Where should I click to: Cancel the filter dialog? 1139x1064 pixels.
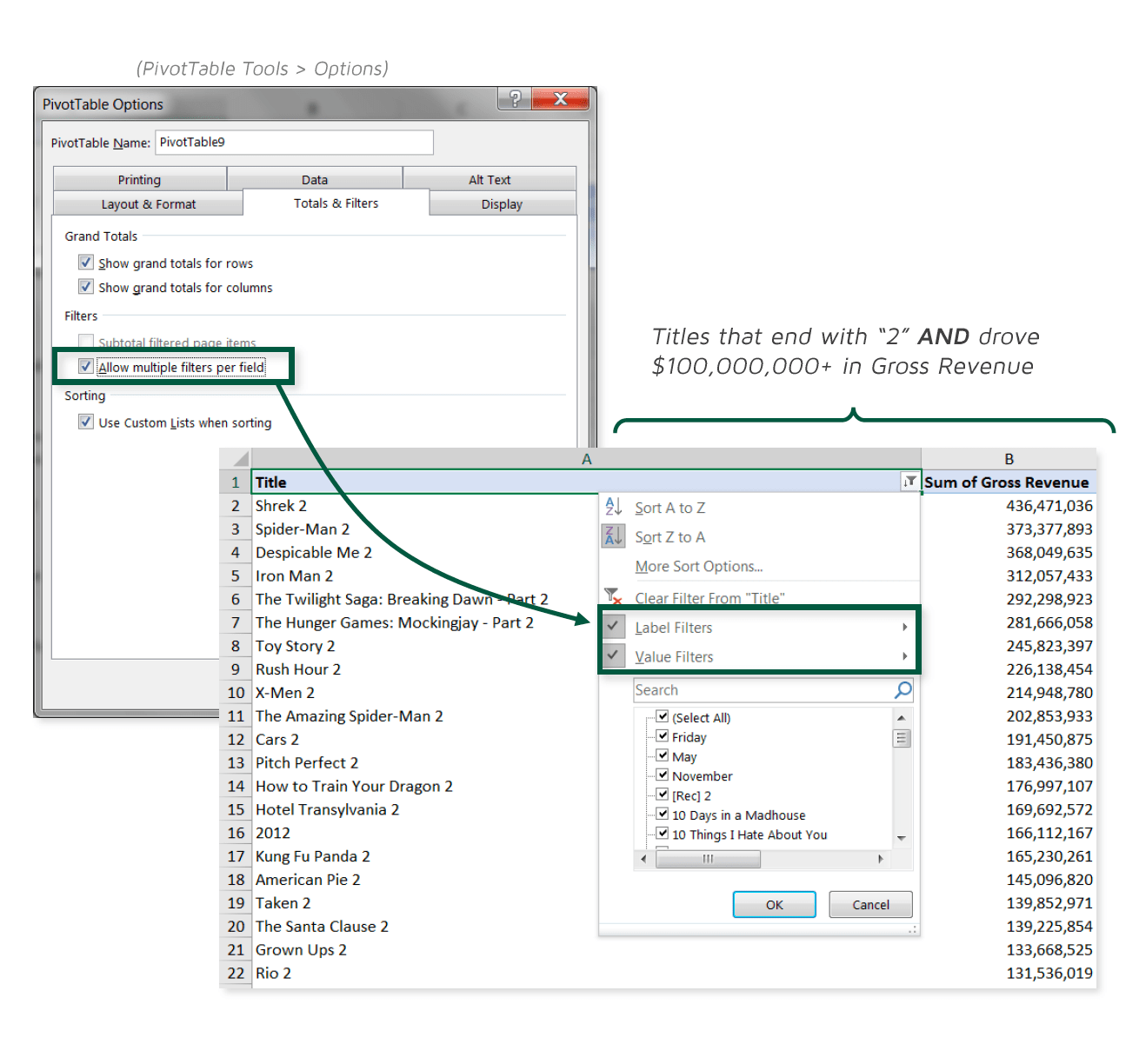(869, 904)
